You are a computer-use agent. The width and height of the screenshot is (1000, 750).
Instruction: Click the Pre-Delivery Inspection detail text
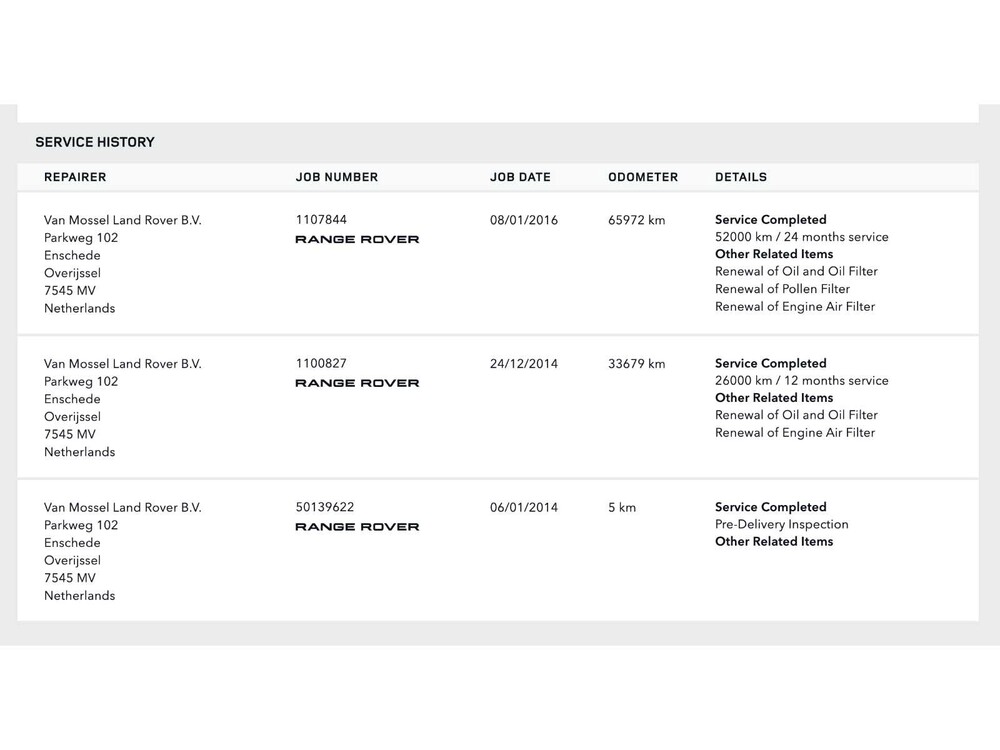point(782,525)
